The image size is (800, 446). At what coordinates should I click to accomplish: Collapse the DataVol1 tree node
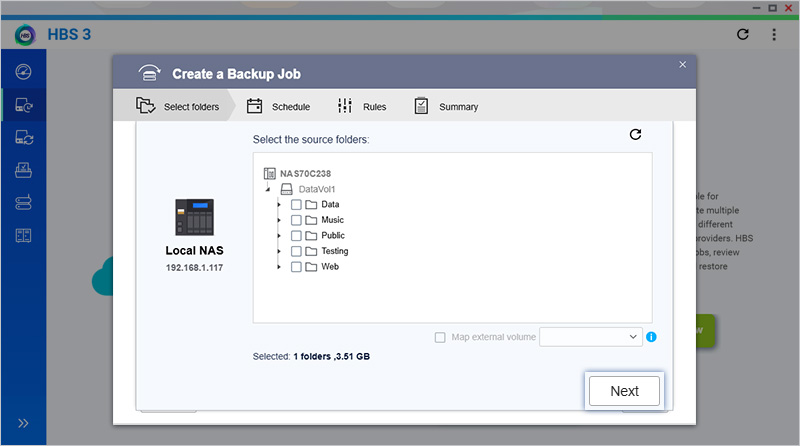pos(268,189)
